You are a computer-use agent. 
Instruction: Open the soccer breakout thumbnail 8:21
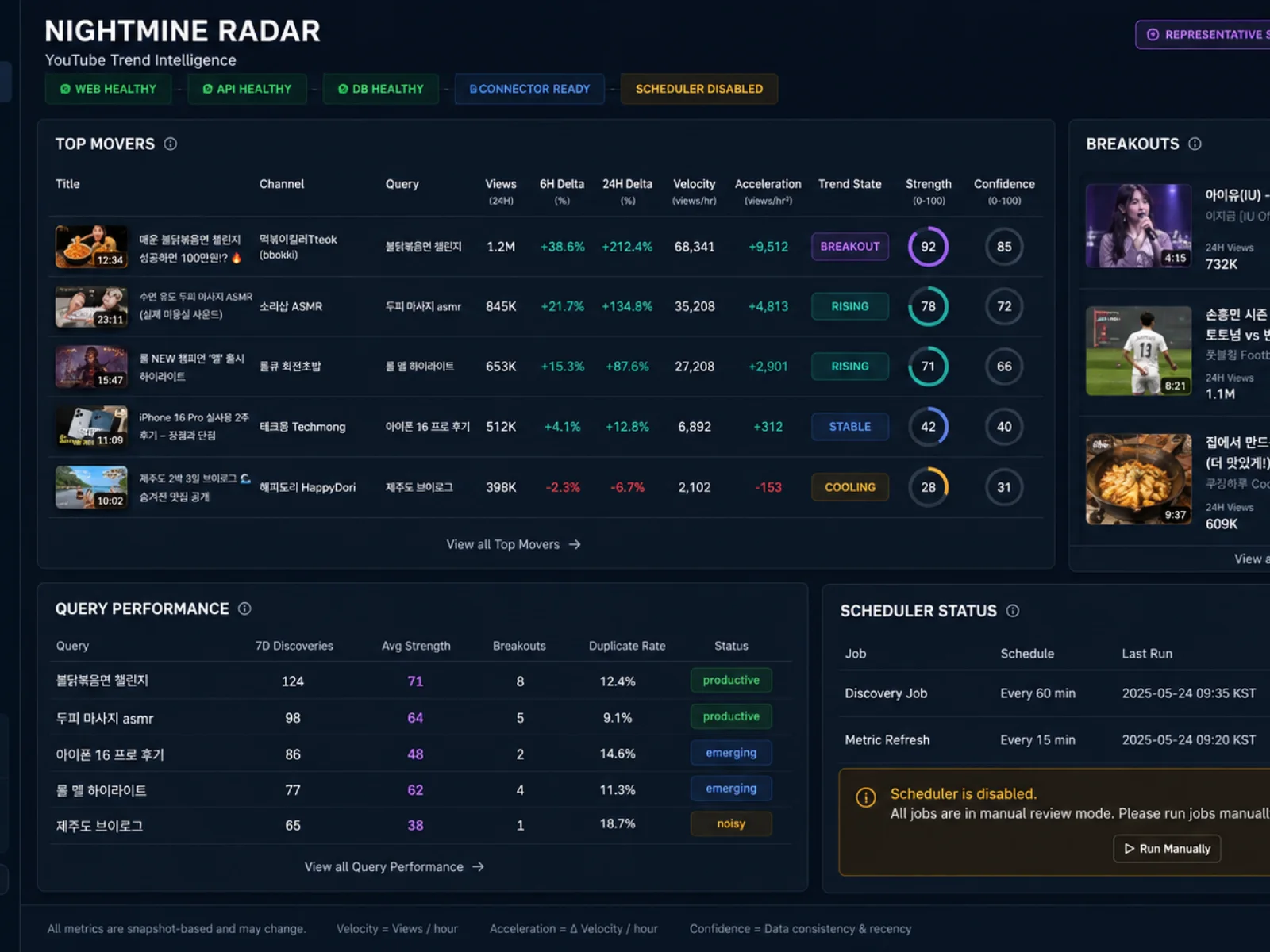pos(1138,351)
